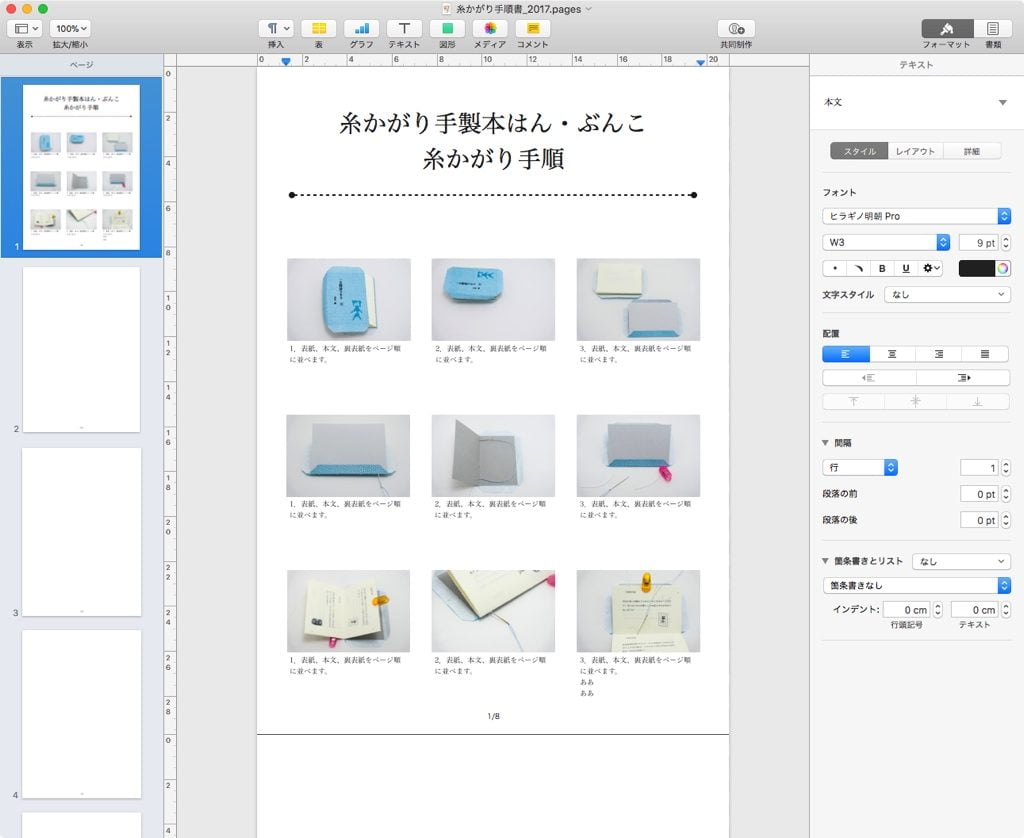
Task: Click the heading 糸かがり手製本はん・ぶんこ
Action: coord(493,123)
